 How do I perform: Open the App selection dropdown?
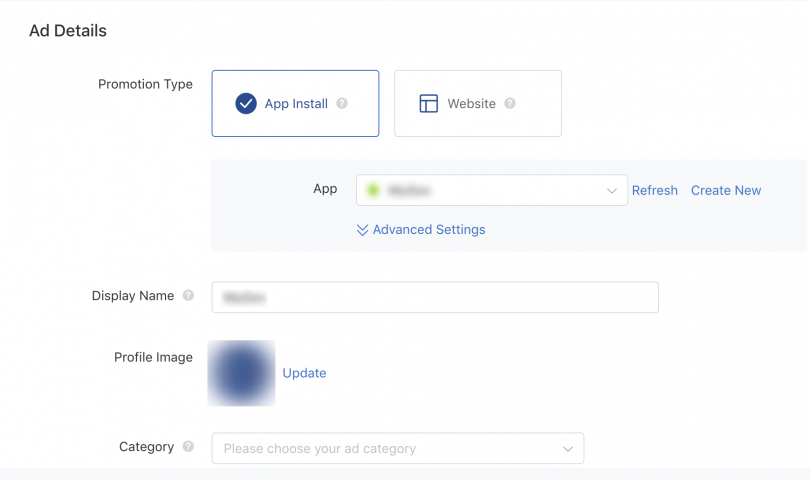pos(490,190)
